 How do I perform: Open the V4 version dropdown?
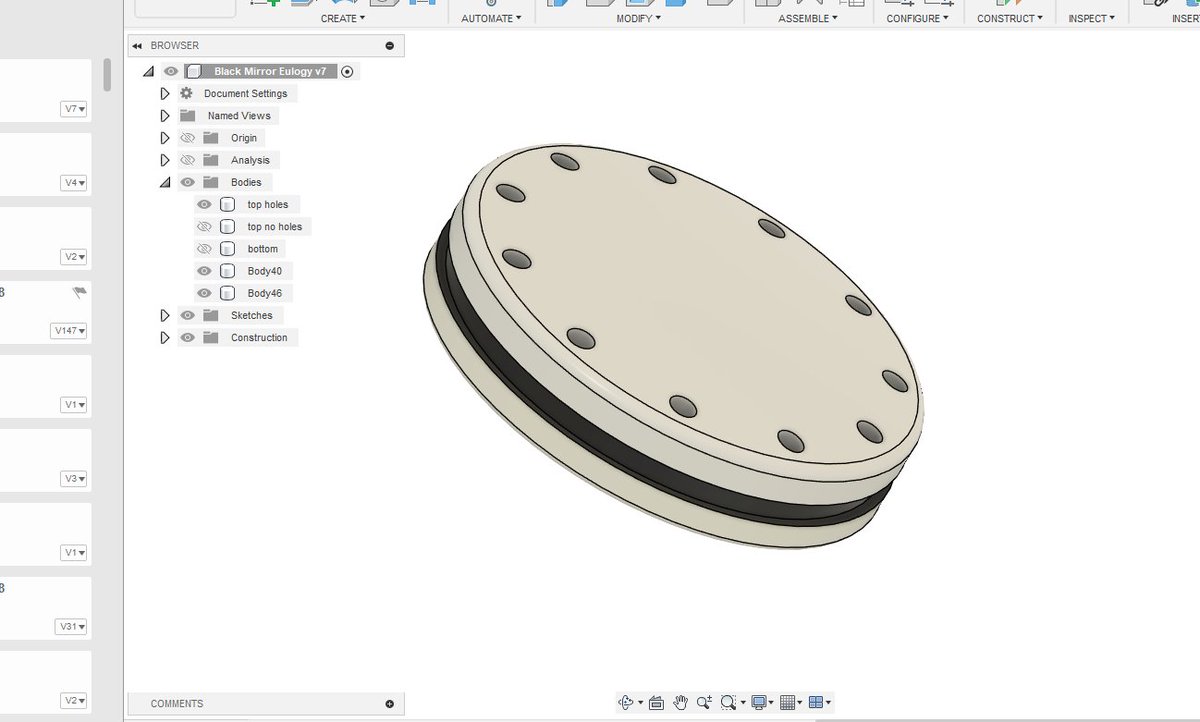(x=74, y=183)
